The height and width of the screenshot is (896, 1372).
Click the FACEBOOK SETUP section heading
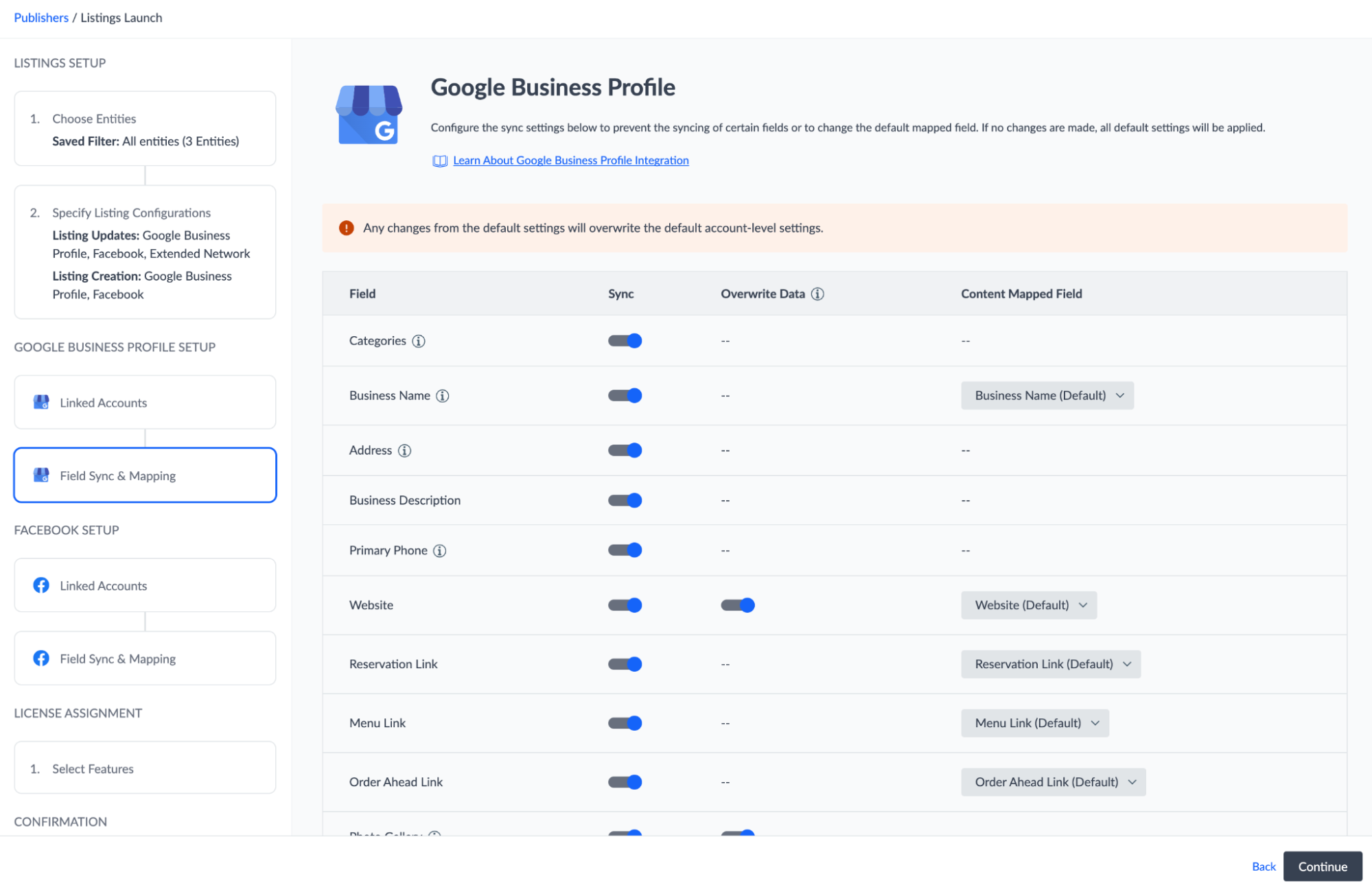67,530
